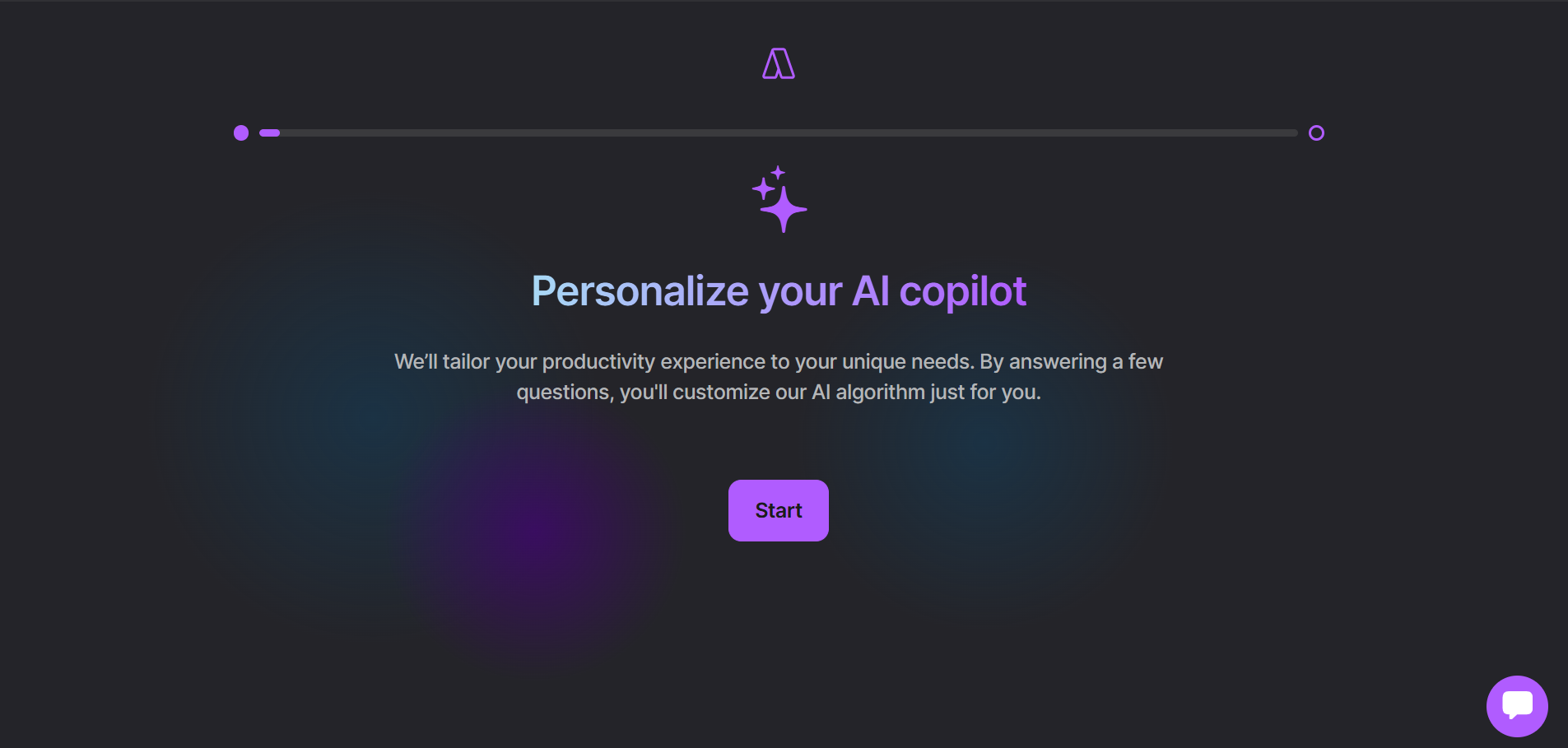Click the word 'Personalize' in the heading
Viewport: 1568px width, 748px height.
(640, 291)
